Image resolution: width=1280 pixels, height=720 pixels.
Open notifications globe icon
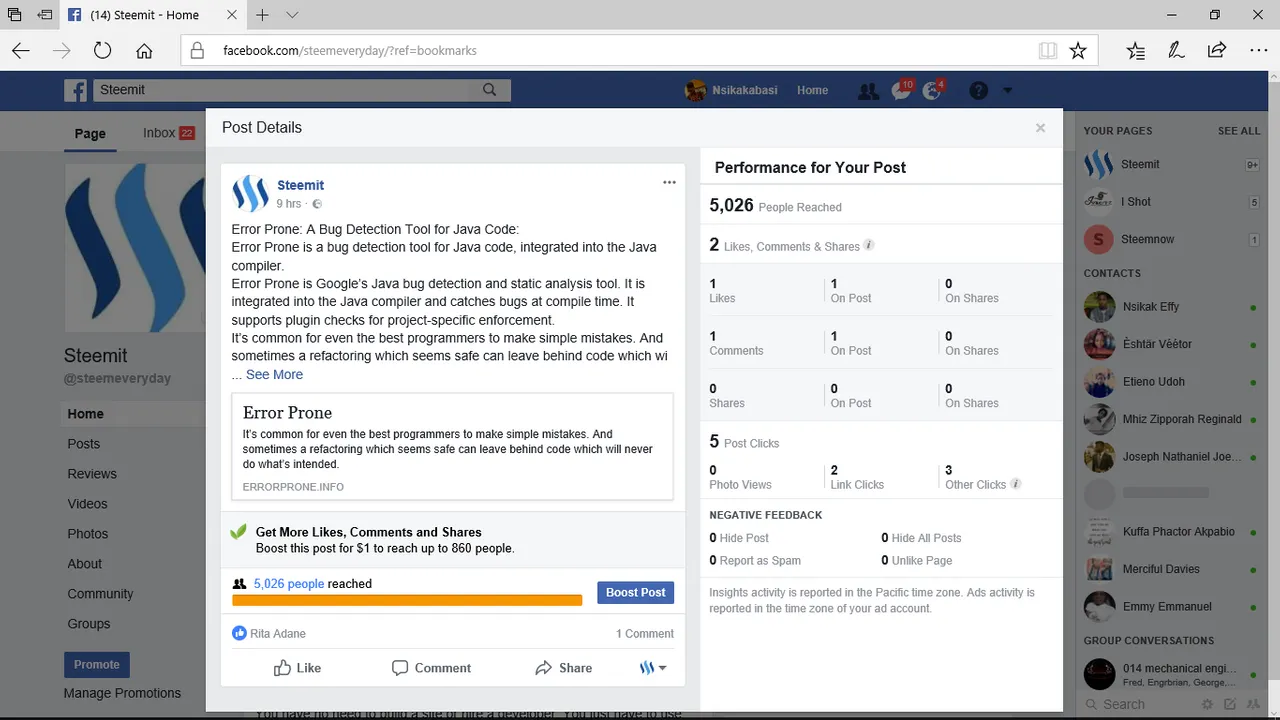tap(933, 90)
